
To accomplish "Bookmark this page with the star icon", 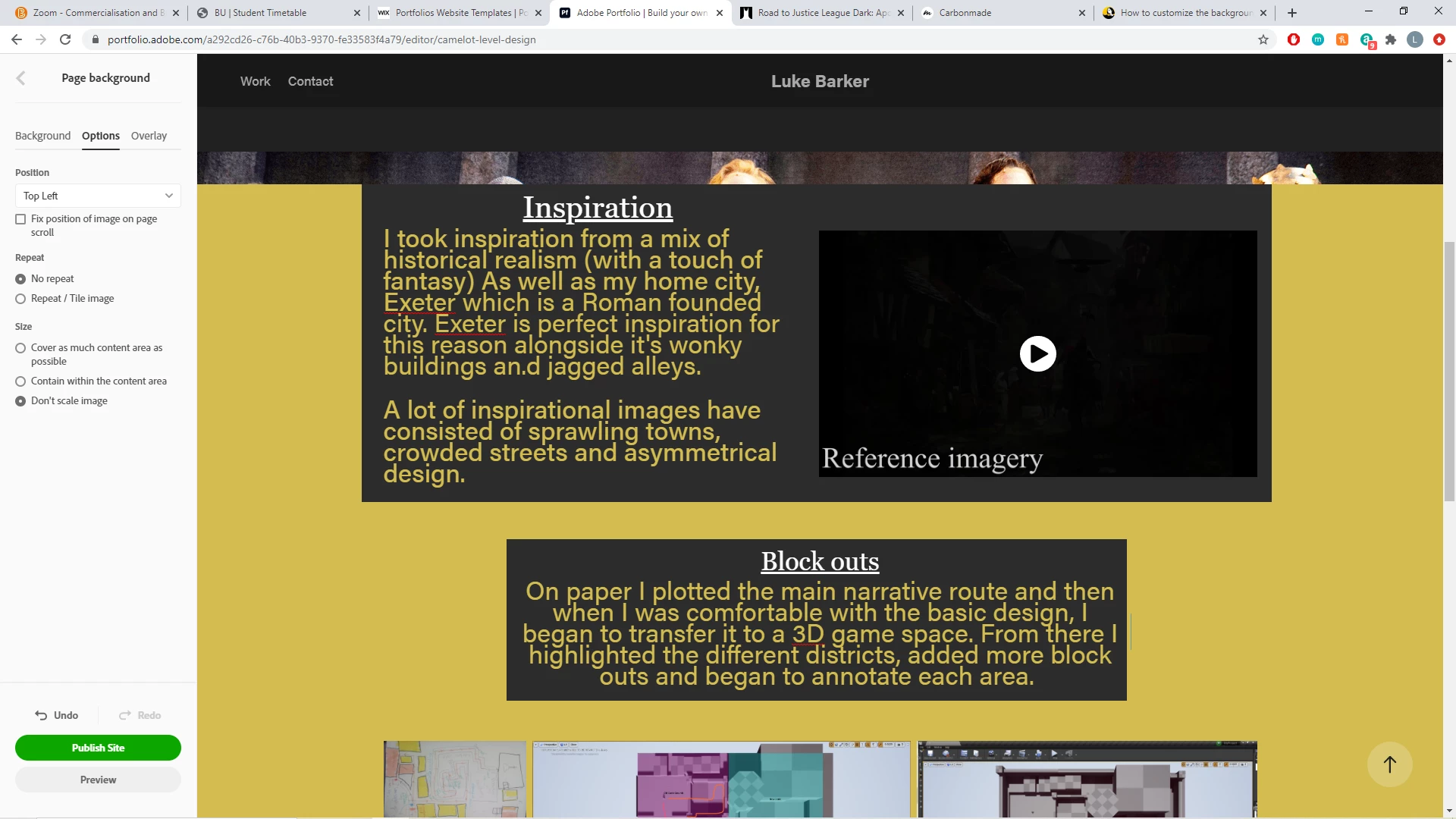I will [x=1263, y=39].
